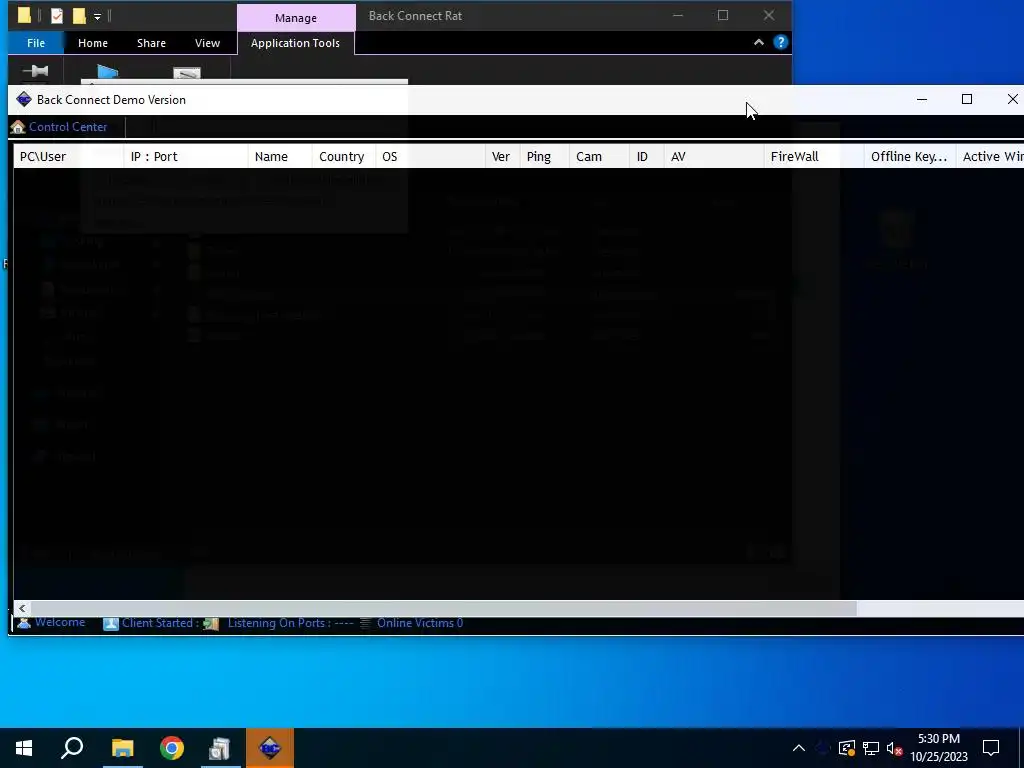This screenshot has width=1024, height=768.
Task: Click the horizontal scrollbar left arrow
Action: [22, 608]
